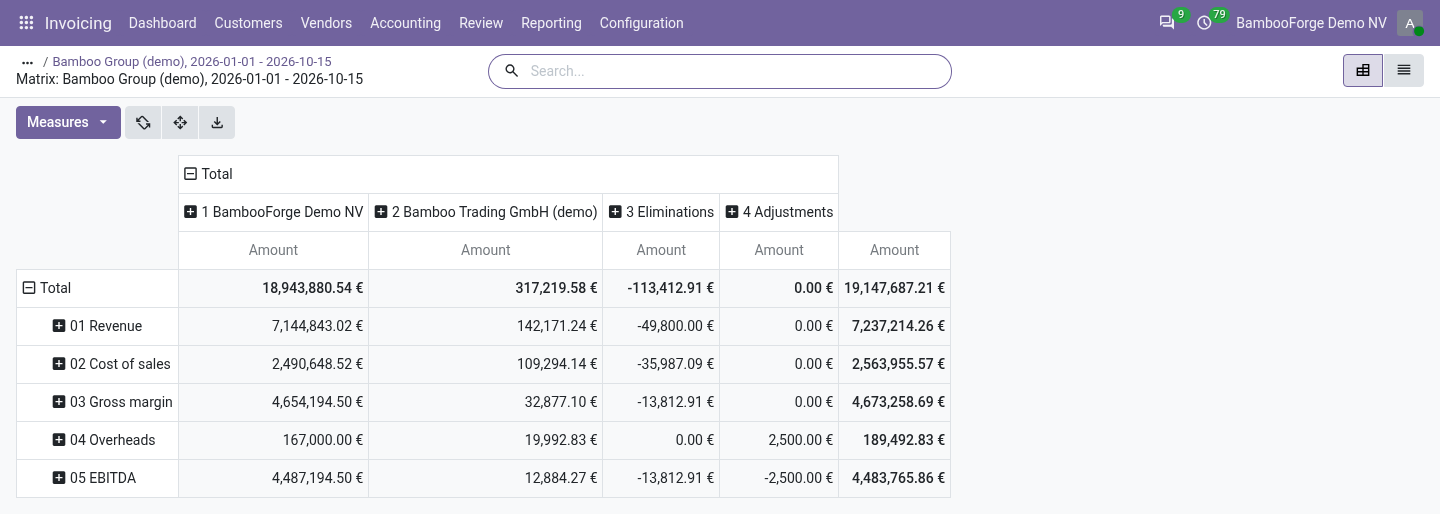Click the cell -113,412.91 €

661,288
